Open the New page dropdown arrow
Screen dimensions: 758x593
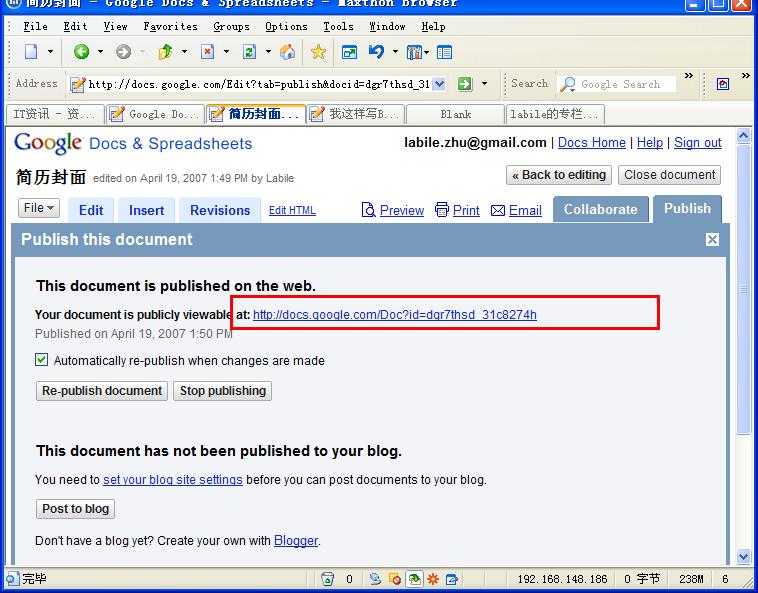(x=50, y=51)
